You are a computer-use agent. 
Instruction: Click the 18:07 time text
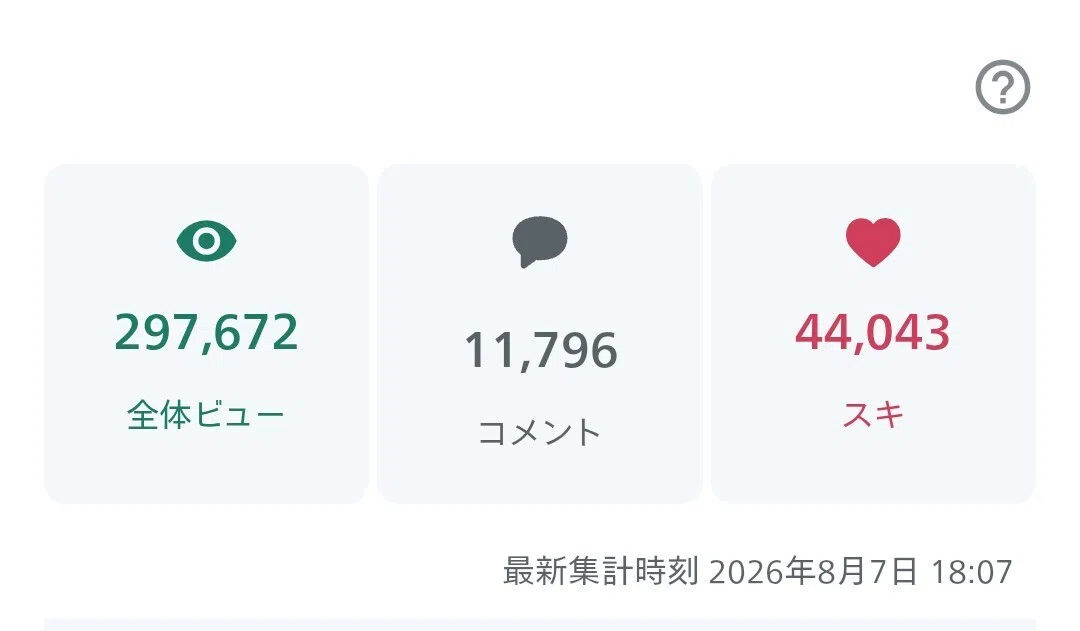[972, 572]
